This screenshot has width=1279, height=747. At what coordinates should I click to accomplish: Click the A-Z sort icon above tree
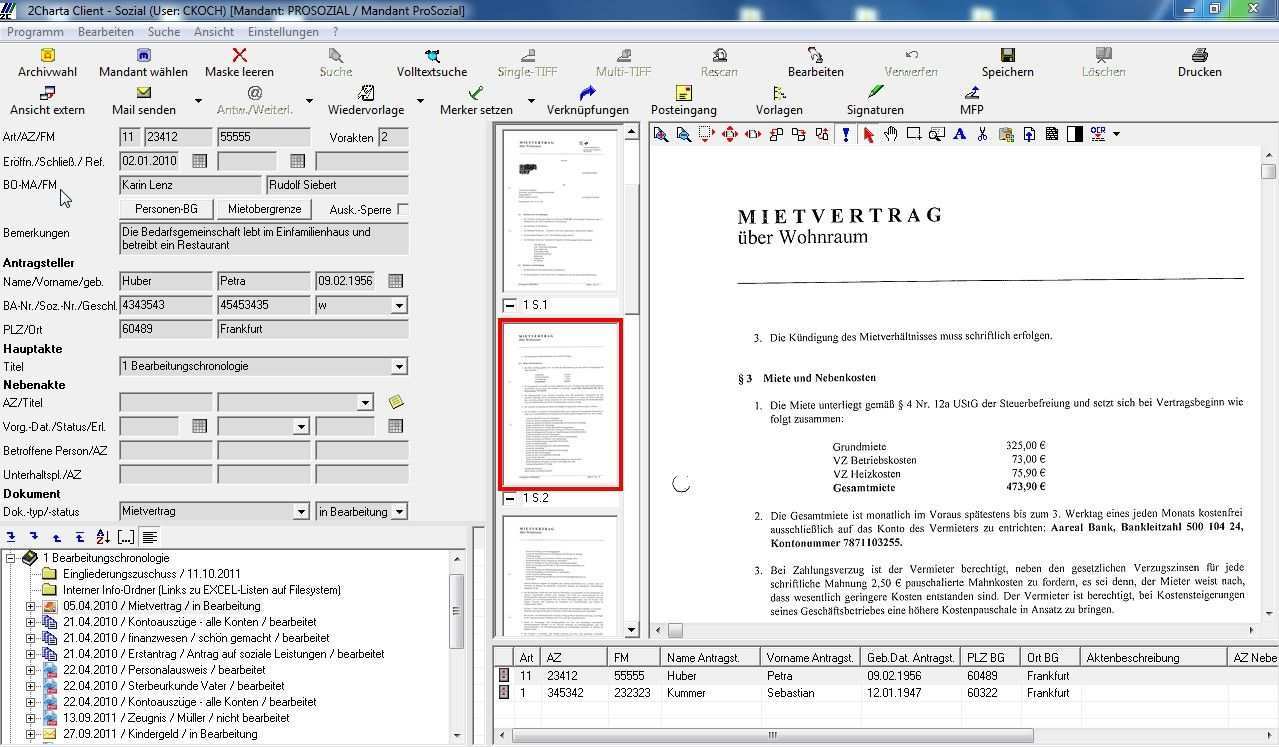102,538
